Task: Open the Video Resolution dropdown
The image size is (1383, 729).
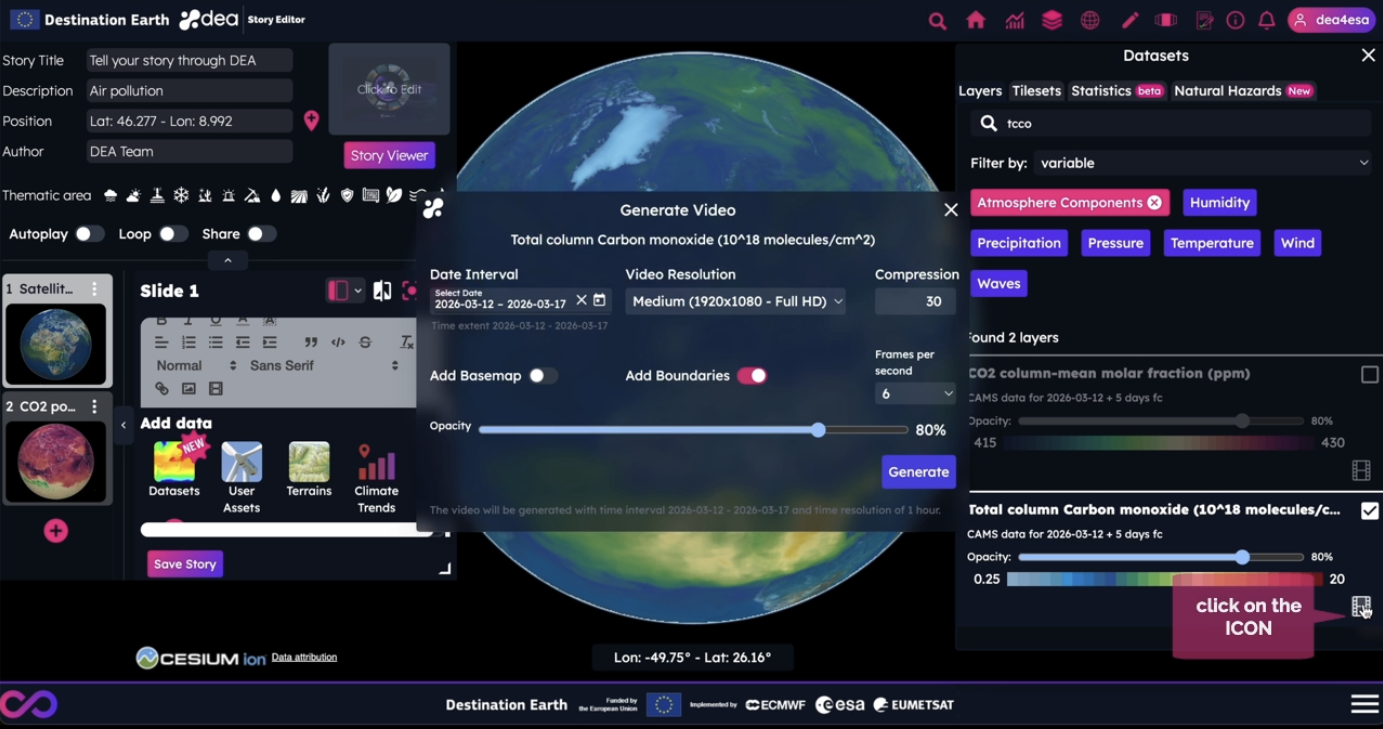Action: click(736, 301)
